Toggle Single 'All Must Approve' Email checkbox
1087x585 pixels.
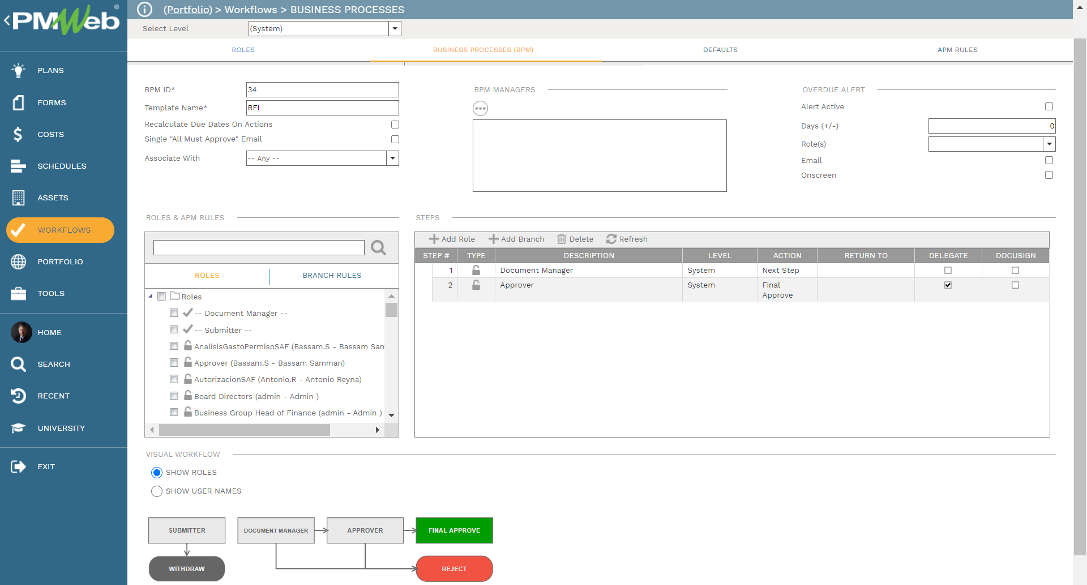point(395,139)
